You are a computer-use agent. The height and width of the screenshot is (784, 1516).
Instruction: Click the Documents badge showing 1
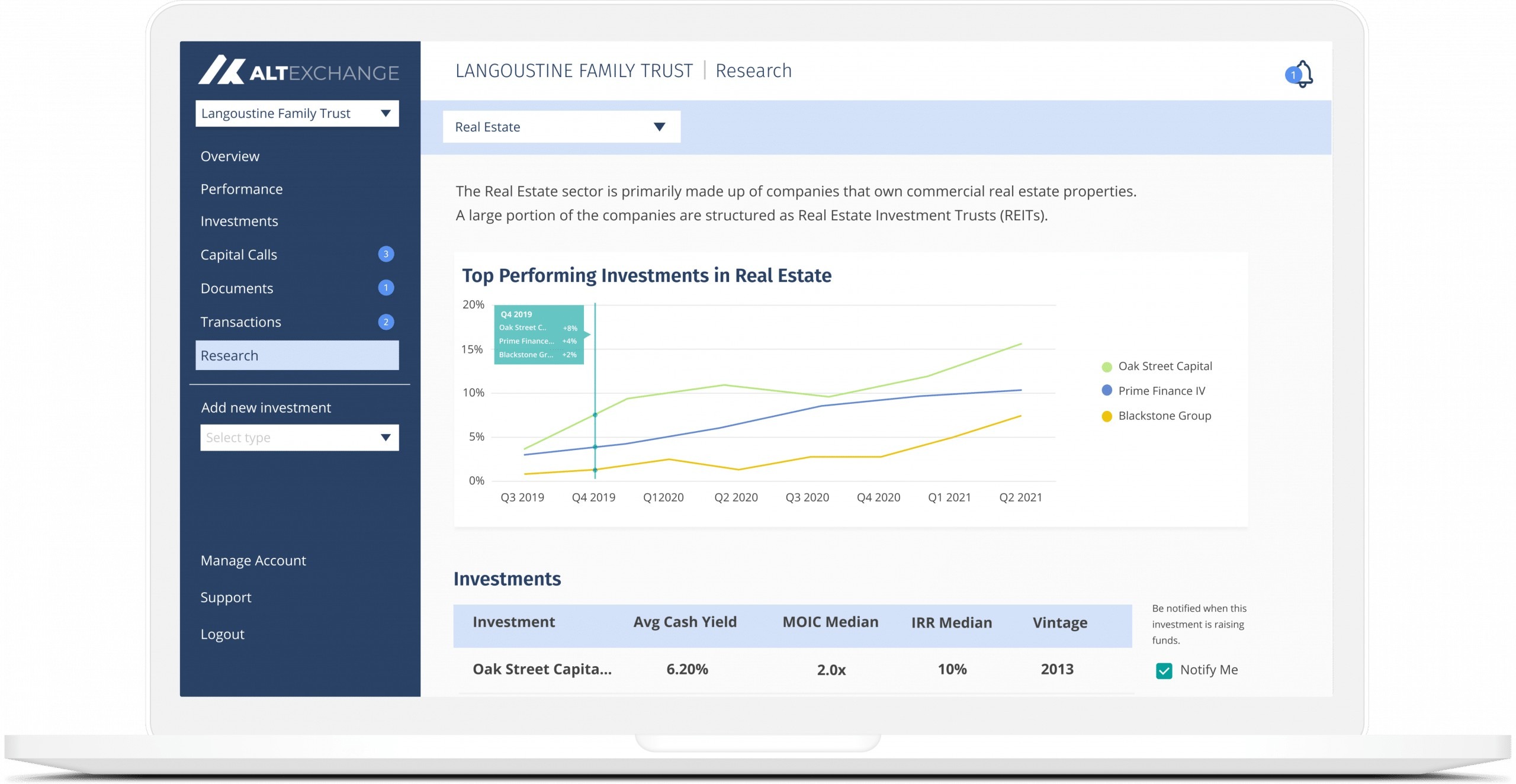click(x=386, y=288)
